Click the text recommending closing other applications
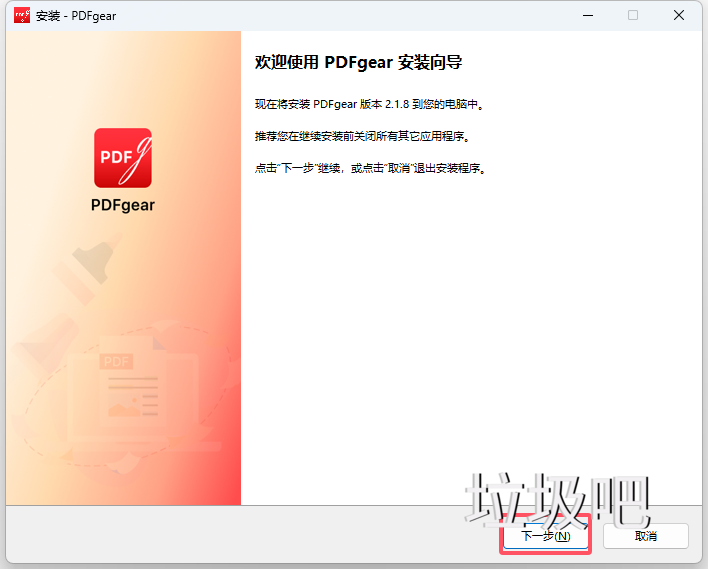Screen dimensions: 708x569 point(362,136)
